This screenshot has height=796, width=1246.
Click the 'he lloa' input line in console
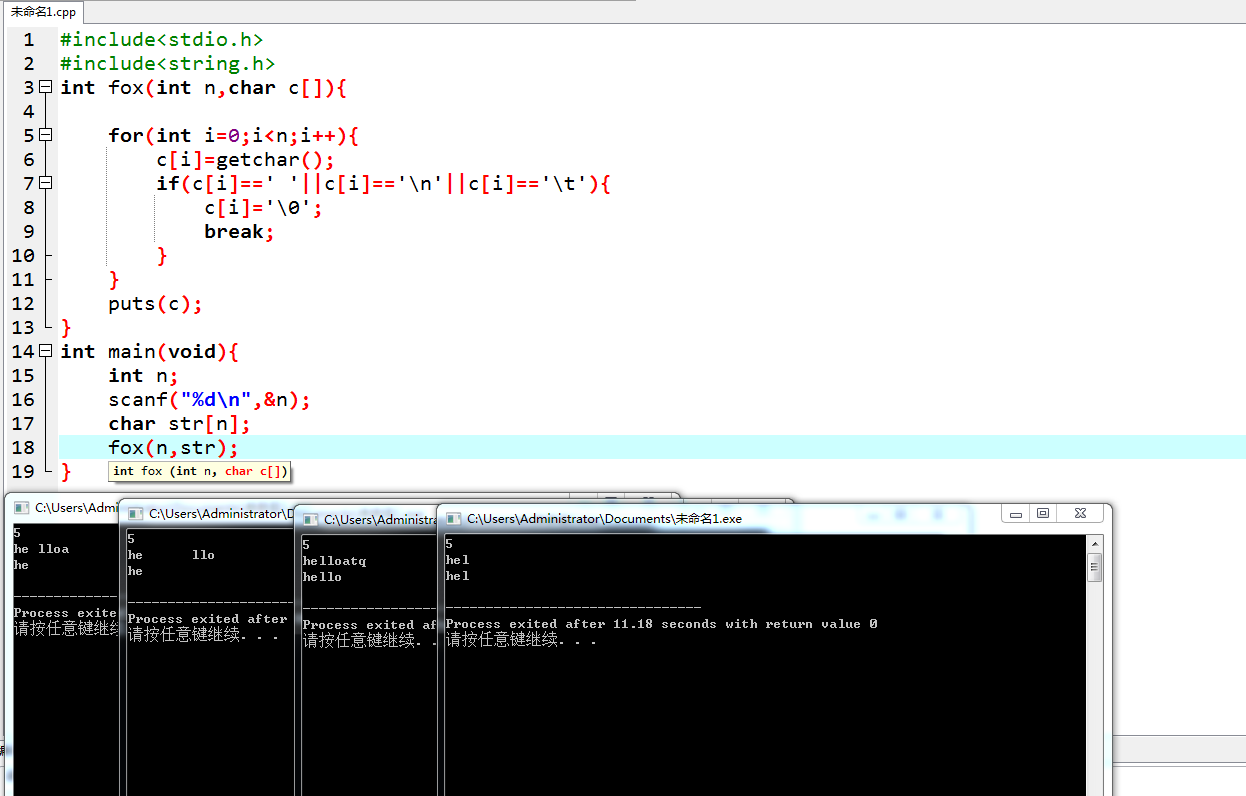coord(42,549)
